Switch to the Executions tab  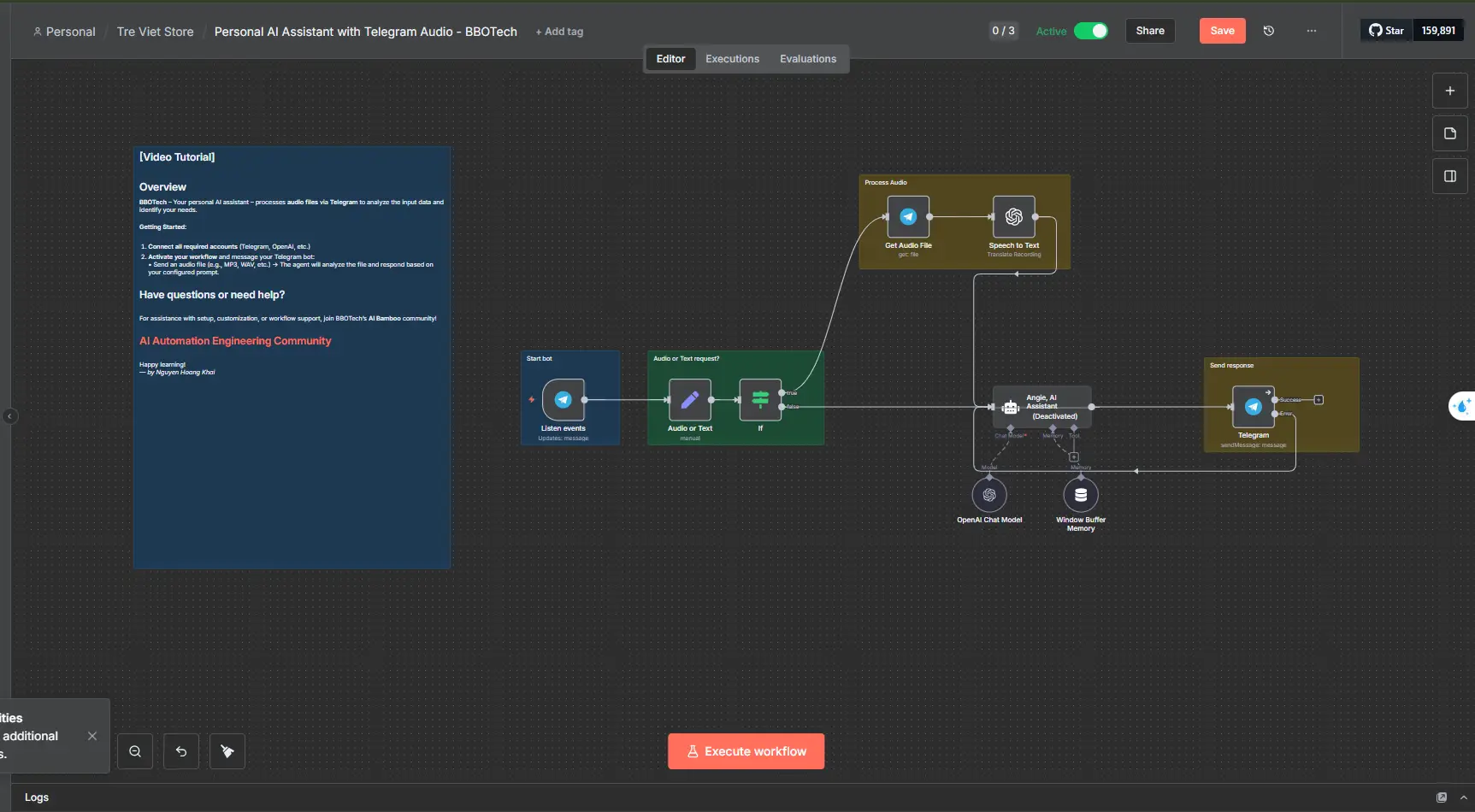(x=732, y=59)
